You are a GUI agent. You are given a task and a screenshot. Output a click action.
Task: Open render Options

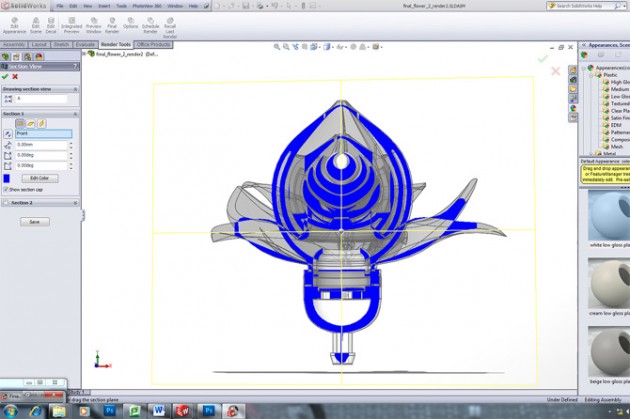click(x=131, y=27)
